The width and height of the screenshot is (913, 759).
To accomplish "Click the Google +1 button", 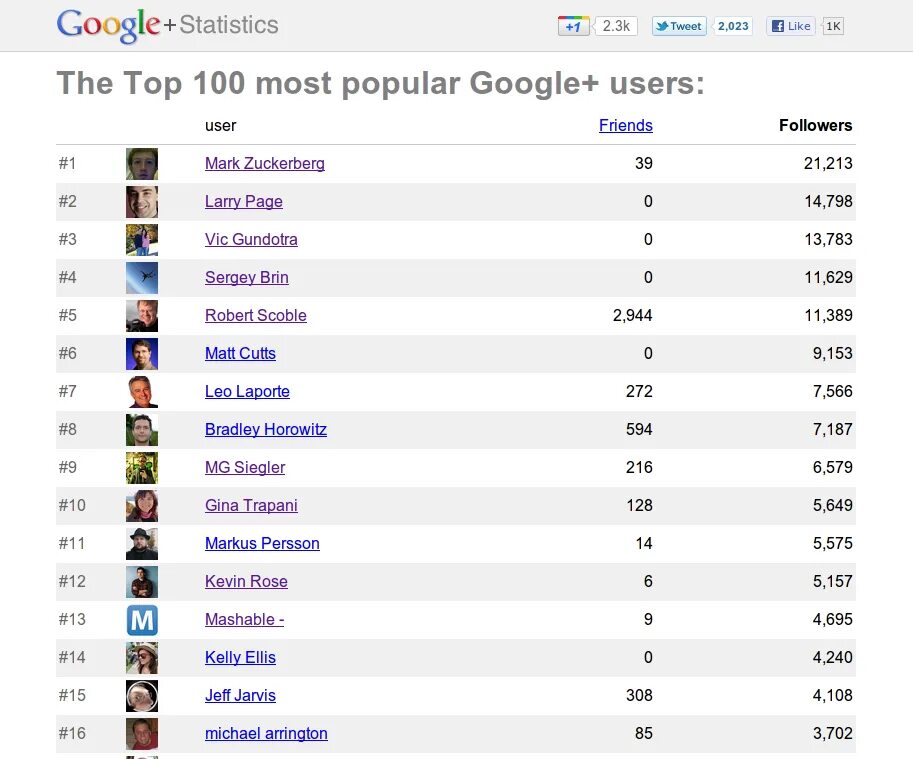I will coord(574,26).
